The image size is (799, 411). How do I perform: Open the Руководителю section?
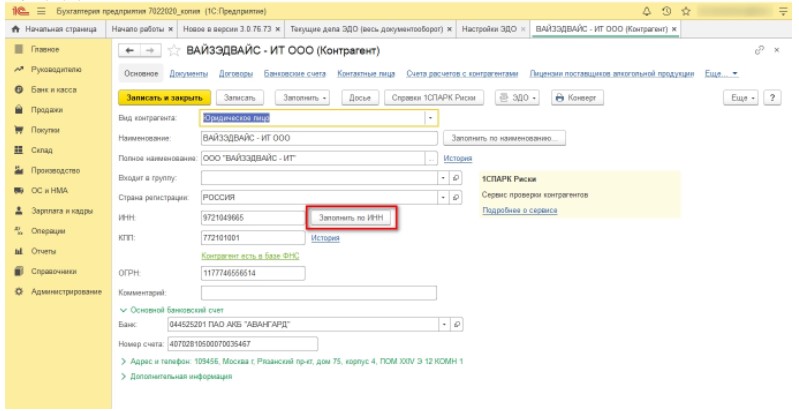pos(56,69)
